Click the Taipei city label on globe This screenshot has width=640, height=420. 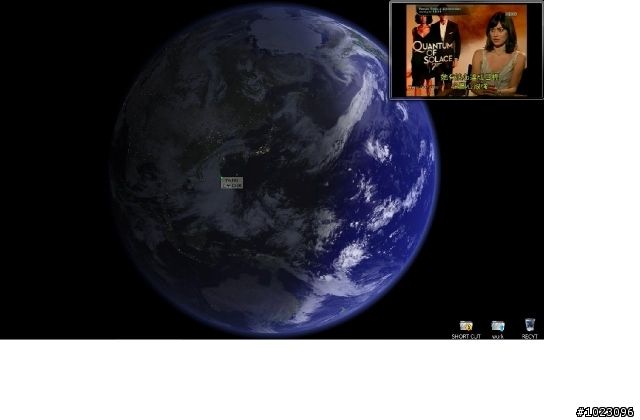click(232, 182)
